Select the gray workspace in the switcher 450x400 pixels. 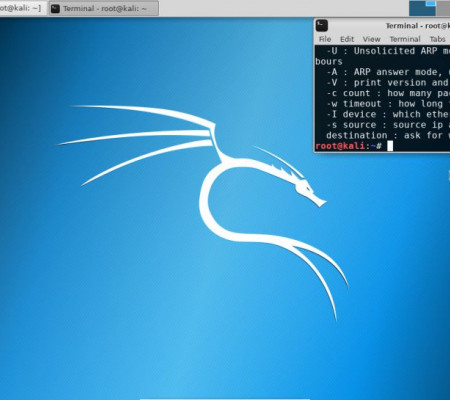point(443,8)
